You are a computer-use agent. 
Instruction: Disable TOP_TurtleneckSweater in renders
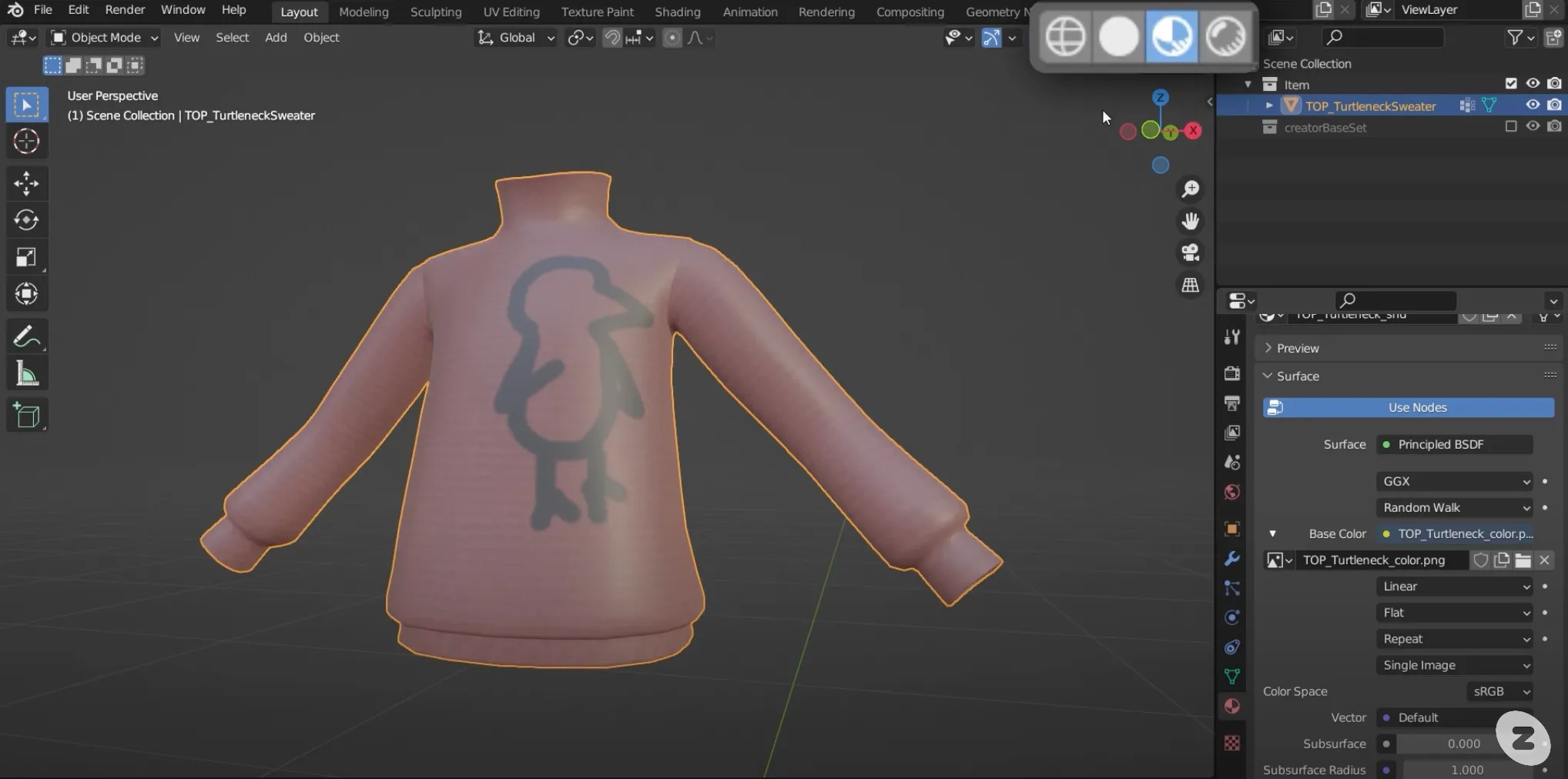pyautogui.click(x=1555, y=105)
